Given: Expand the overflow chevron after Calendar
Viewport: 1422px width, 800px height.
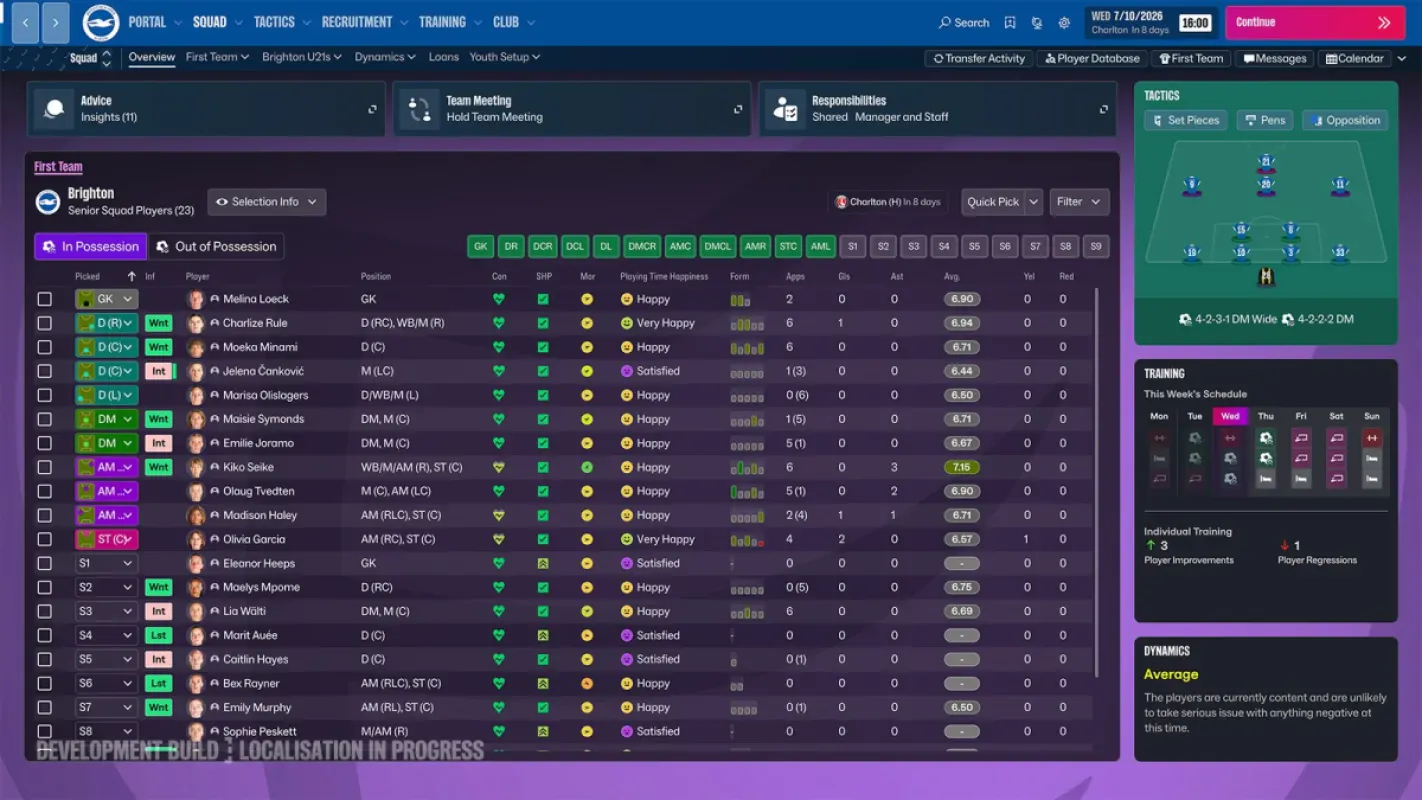Looking at the screenshot, I should point(1402,58).
